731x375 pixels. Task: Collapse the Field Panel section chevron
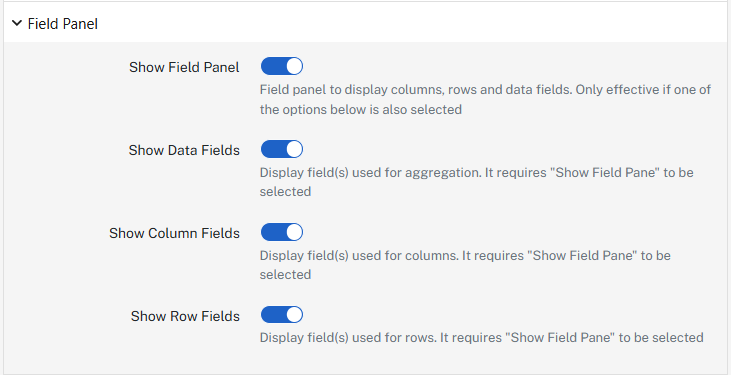(17, 23)
